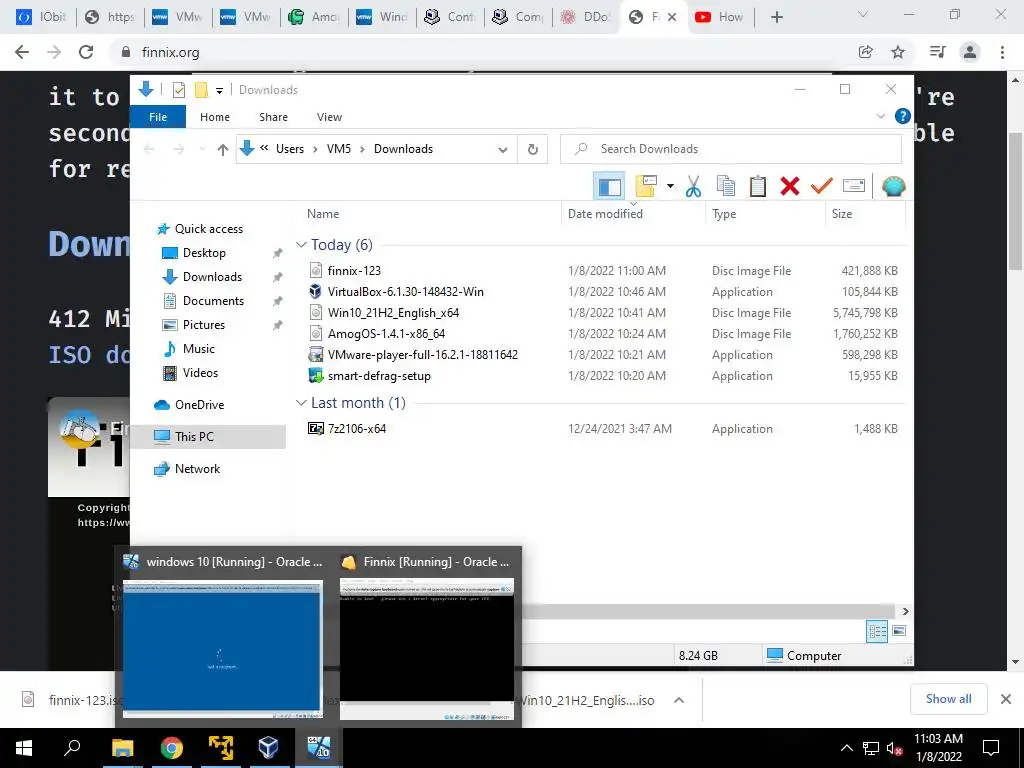This screenshot has width=1024, height=768.
Task: Click the Chrome share page icon
Action: tap(865, 52)
